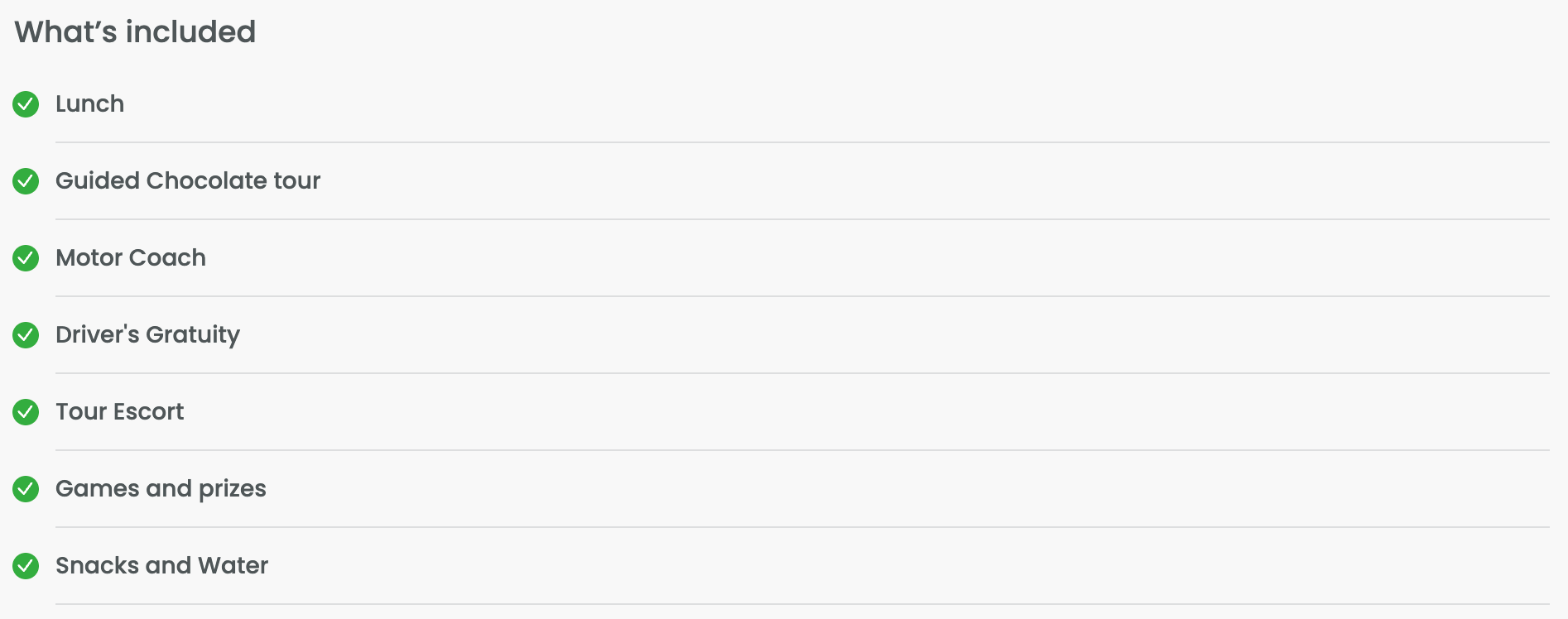Select the Driver's Gratuity text
The width and height of the screenshot is (1568, 619).
tap(147, 335)
